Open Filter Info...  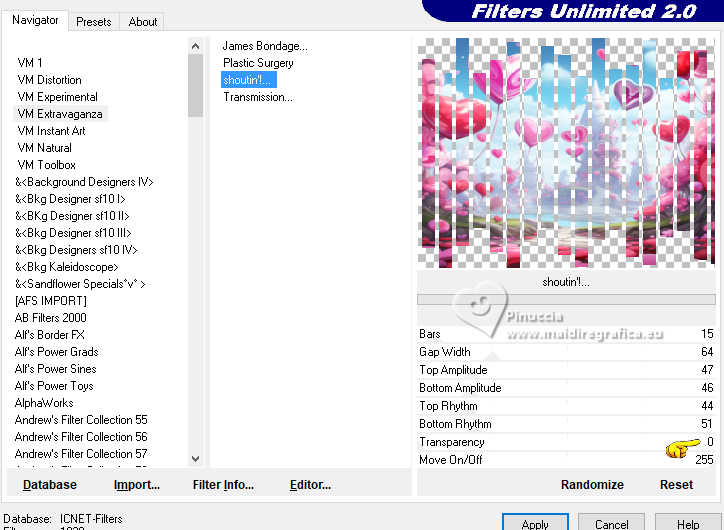point(223,485)
